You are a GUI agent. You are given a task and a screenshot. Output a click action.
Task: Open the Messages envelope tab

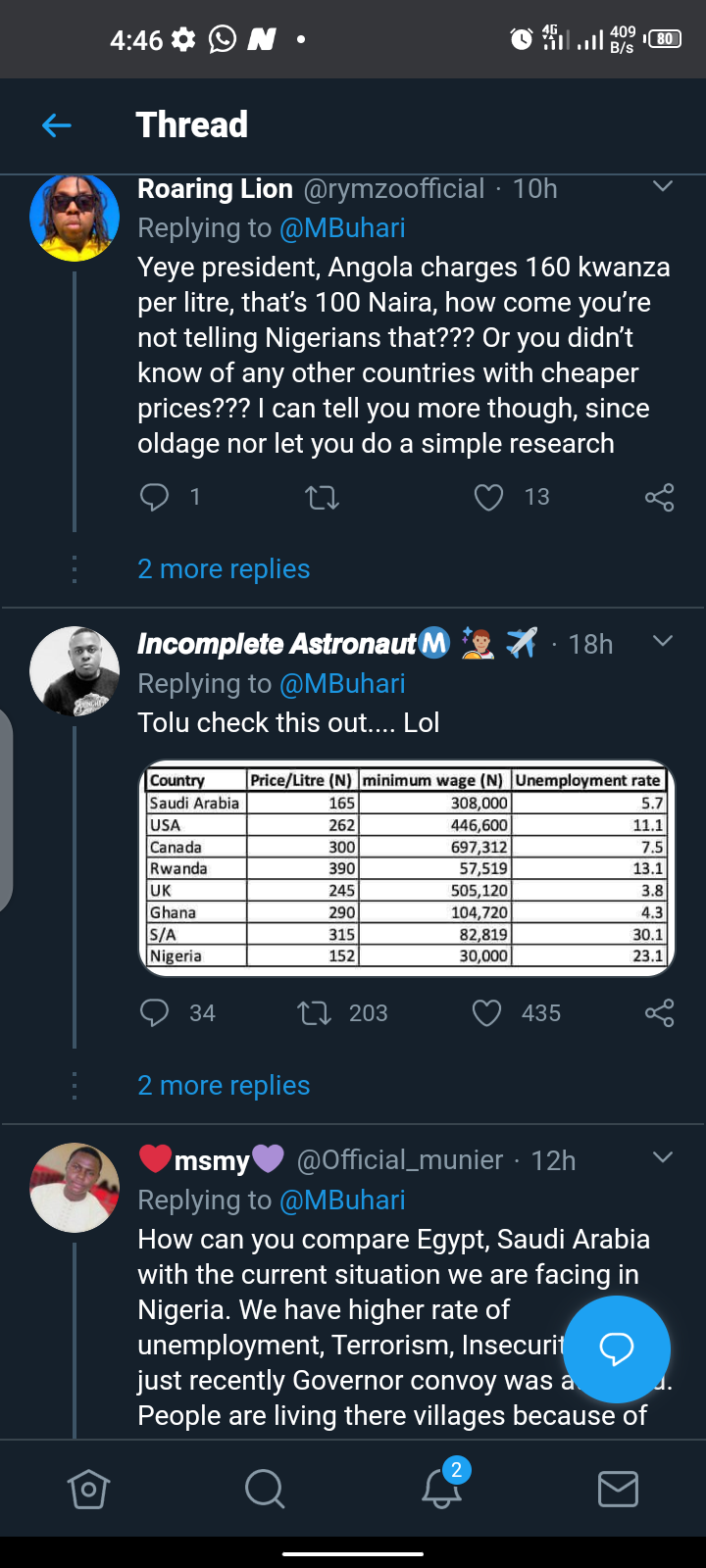point(618,1490)
